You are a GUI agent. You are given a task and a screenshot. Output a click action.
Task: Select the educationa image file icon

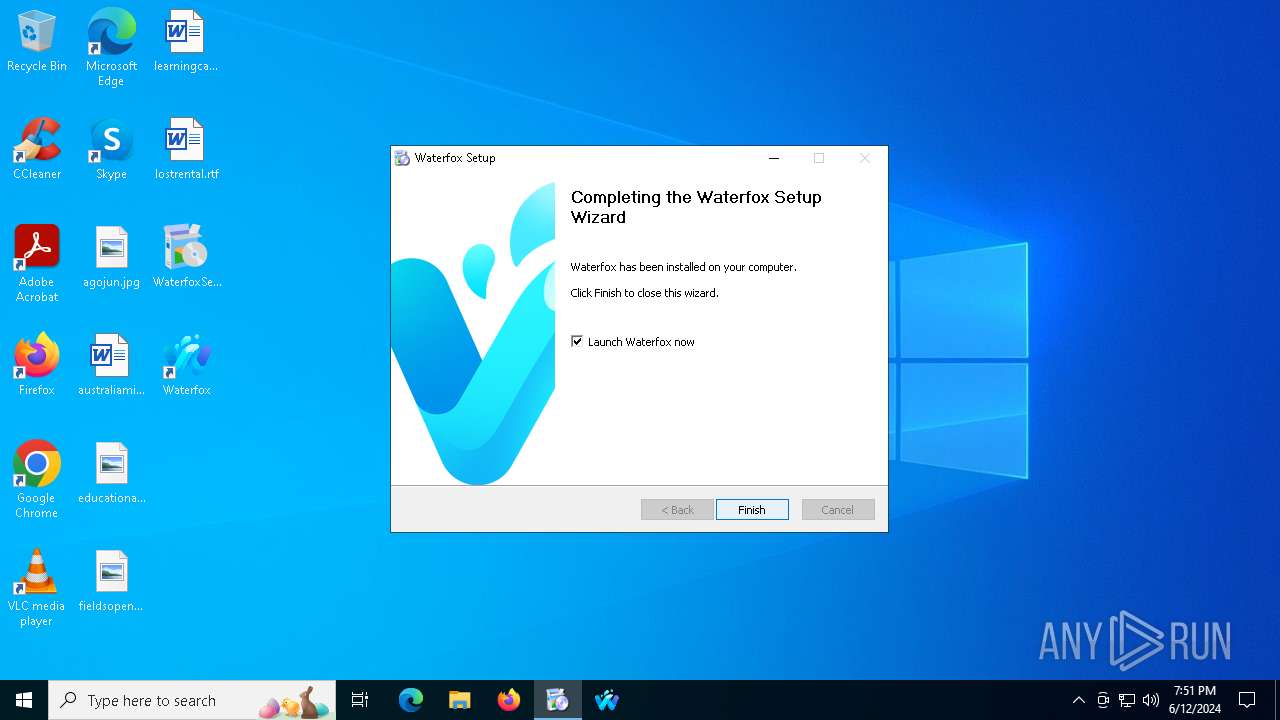click(x=111, y=473)
